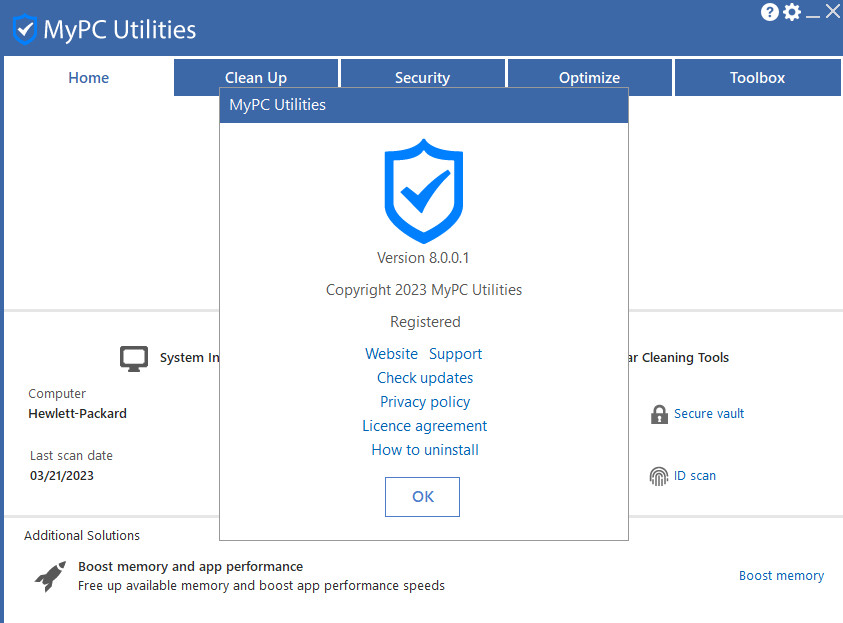Switch to the Optimize tab
The width and height of the screenshot is (843, 623).
[589, 77]
